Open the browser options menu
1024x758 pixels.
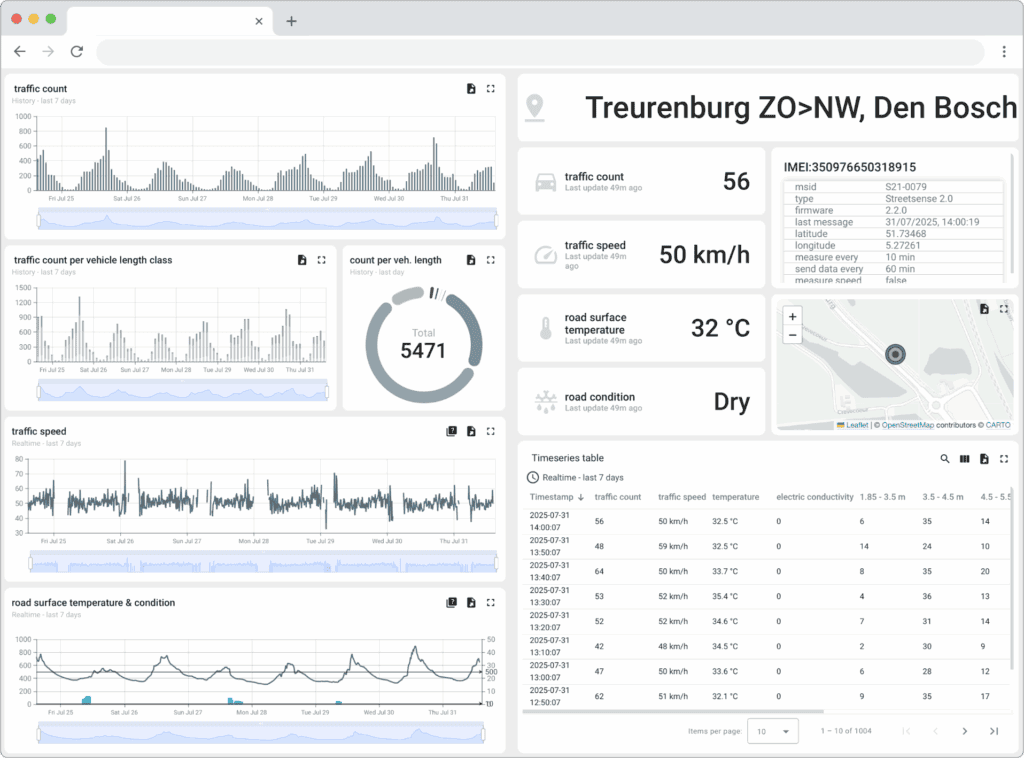tap(1004, 50)
